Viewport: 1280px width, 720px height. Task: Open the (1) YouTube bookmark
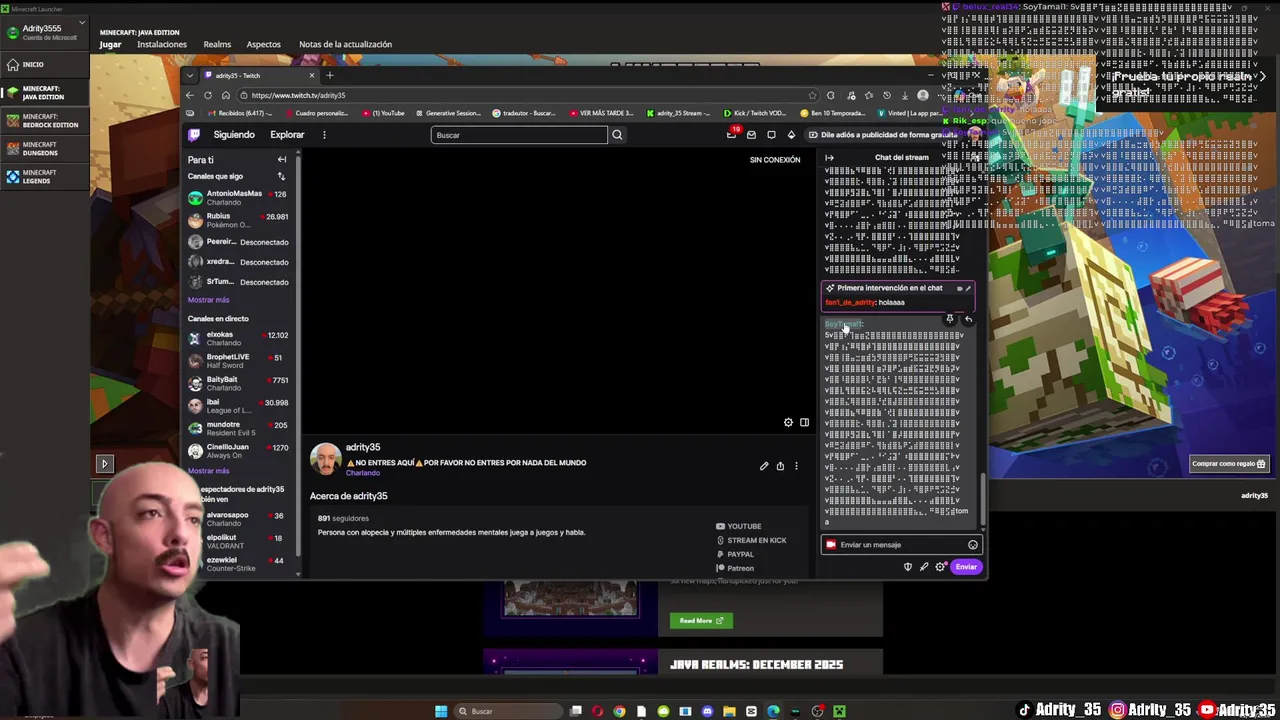pyautogui.click(x=383, y=113)
